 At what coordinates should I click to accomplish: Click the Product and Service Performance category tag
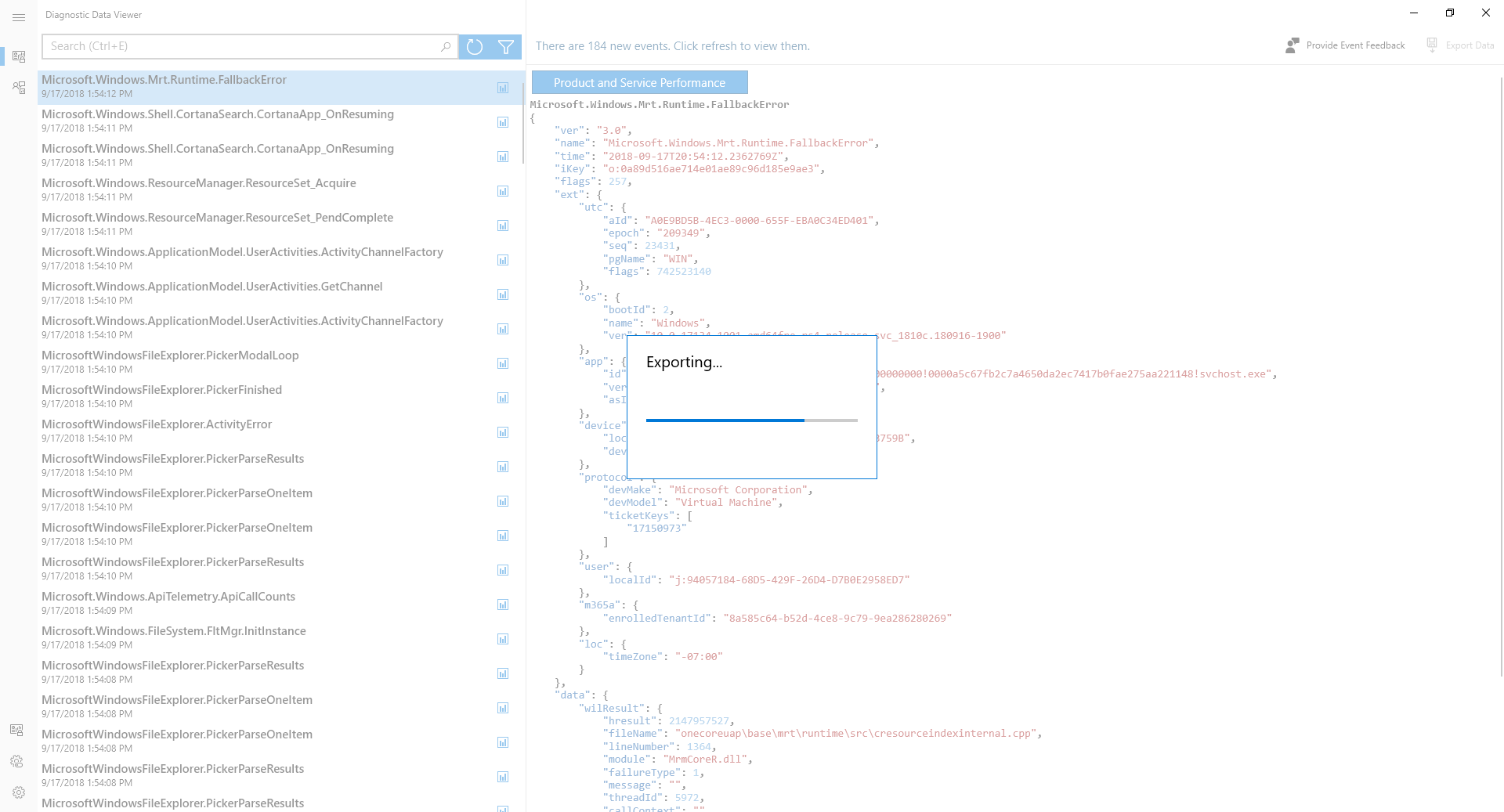pyautogui.click(x=639, y=82)
